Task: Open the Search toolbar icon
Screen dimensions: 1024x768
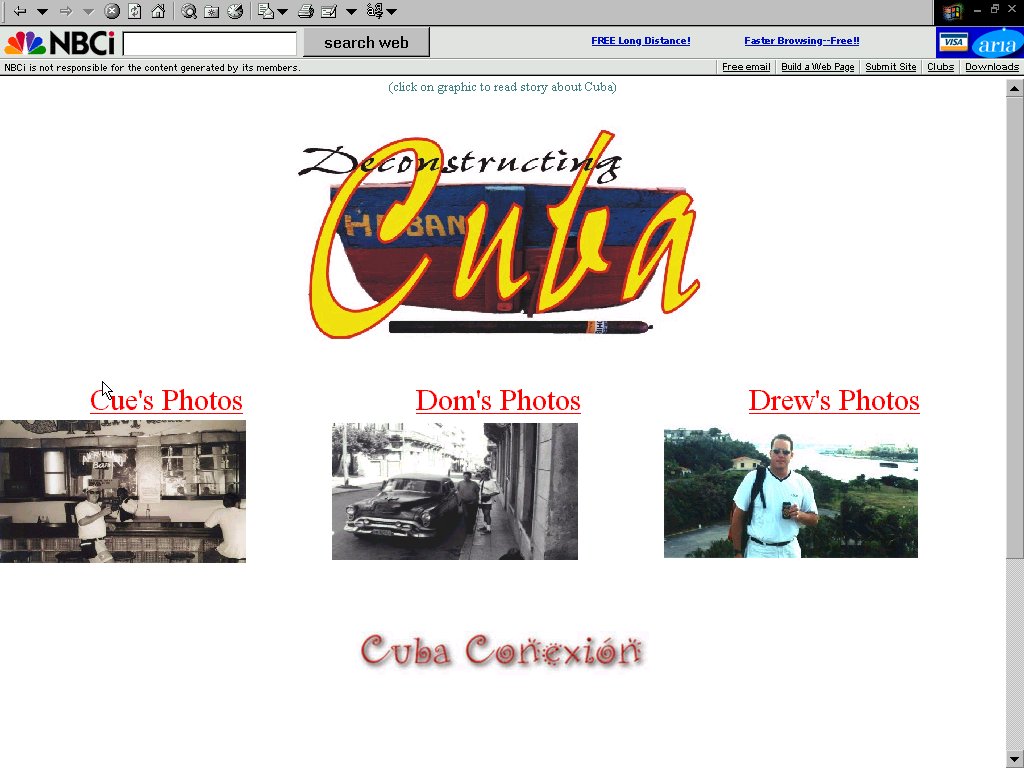Action: [189, 12]
